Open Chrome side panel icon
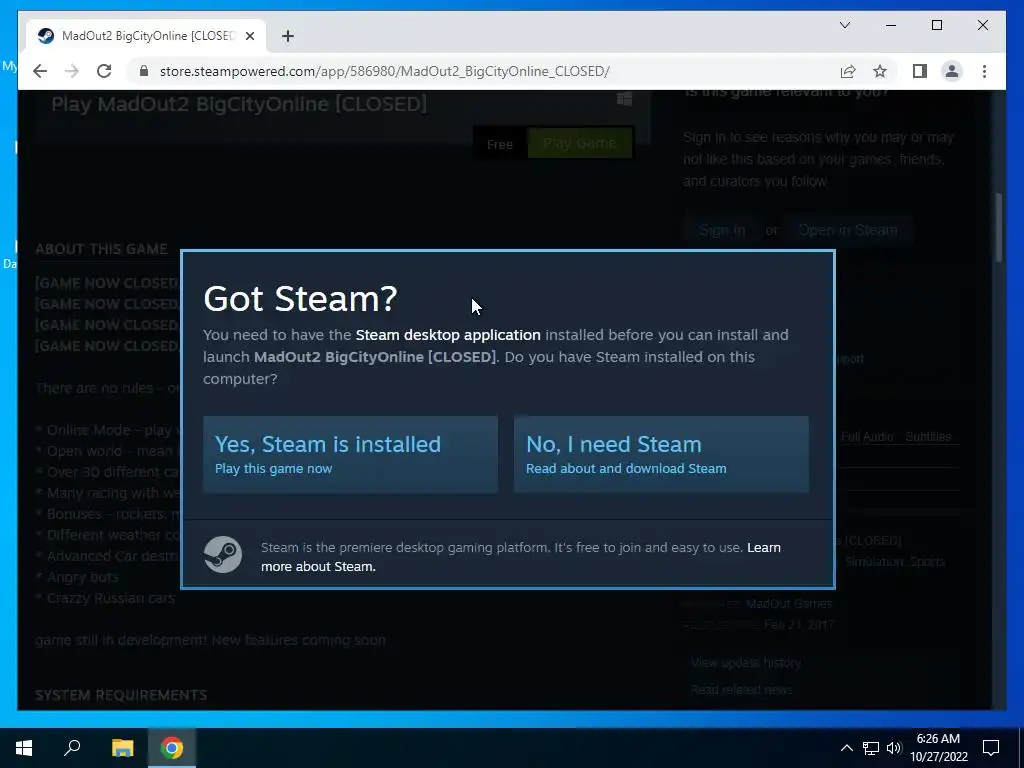The height and width of the screenshot is (768, 1024). click(x=920, y=71)
